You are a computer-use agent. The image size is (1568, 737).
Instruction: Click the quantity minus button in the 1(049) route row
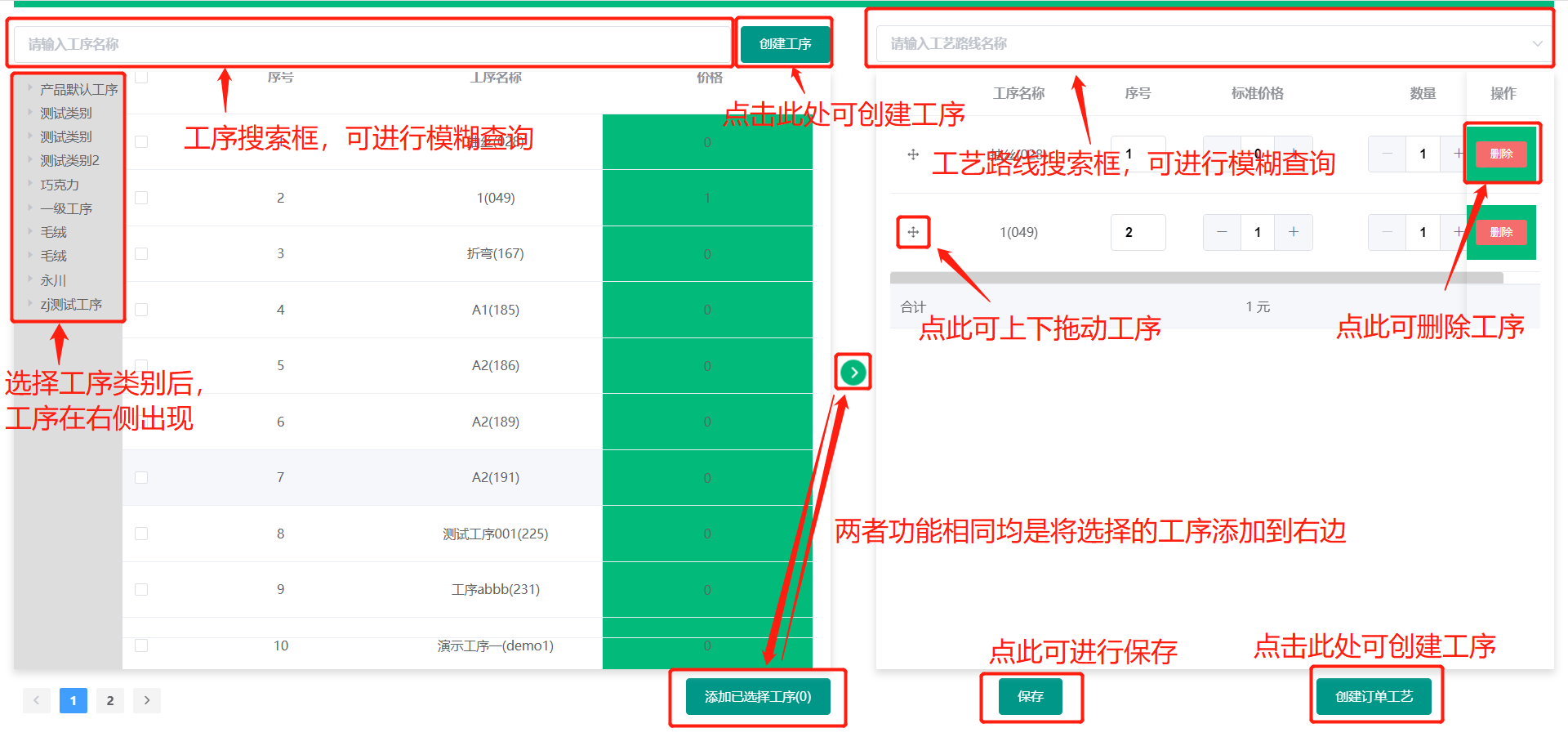pyautogui.click(x=1387, y=232)
